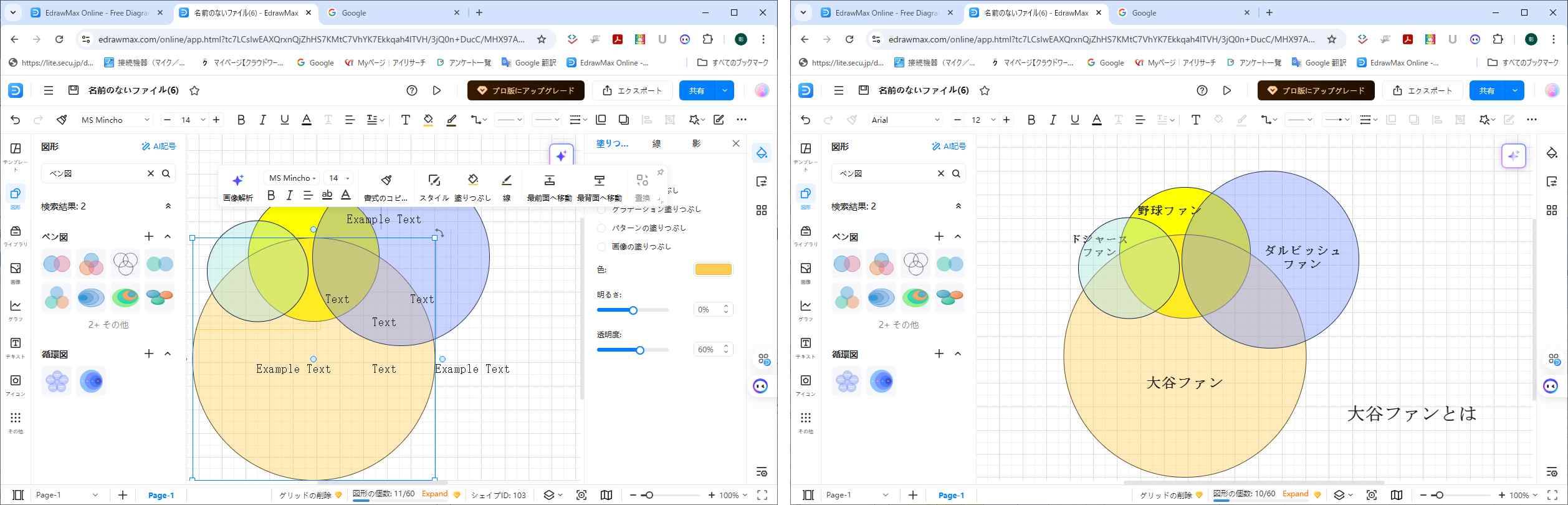Open font size 14 dropdown in left main toolbar
The image size is (1568, 505).
tap(203, 120)
